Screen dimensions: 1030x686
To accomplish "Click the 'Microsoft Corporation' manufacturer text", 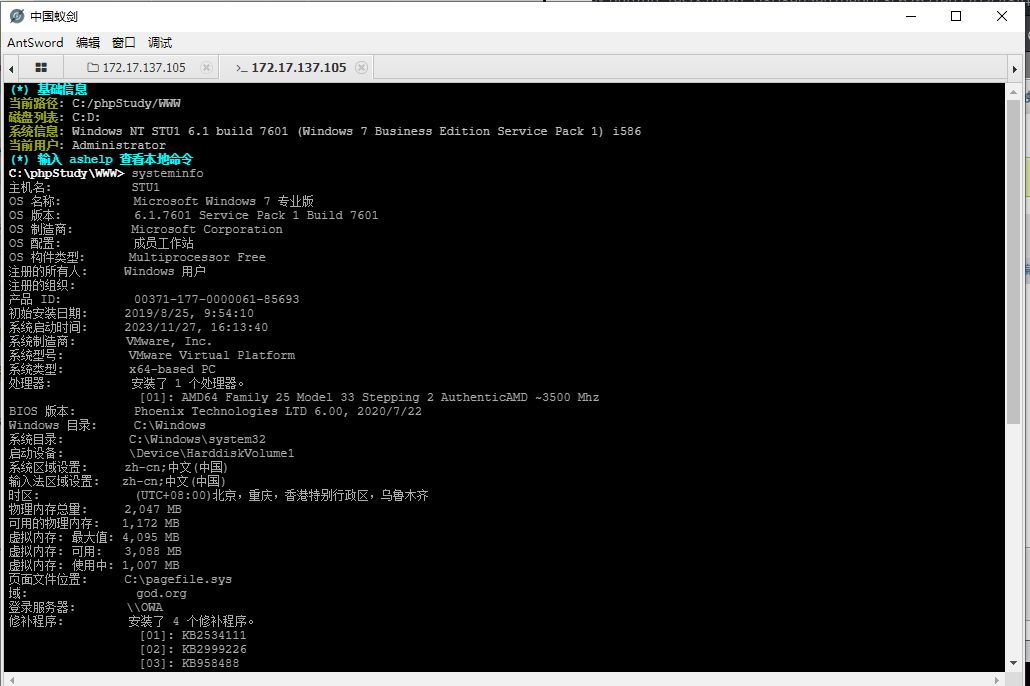I will (207, 229).
